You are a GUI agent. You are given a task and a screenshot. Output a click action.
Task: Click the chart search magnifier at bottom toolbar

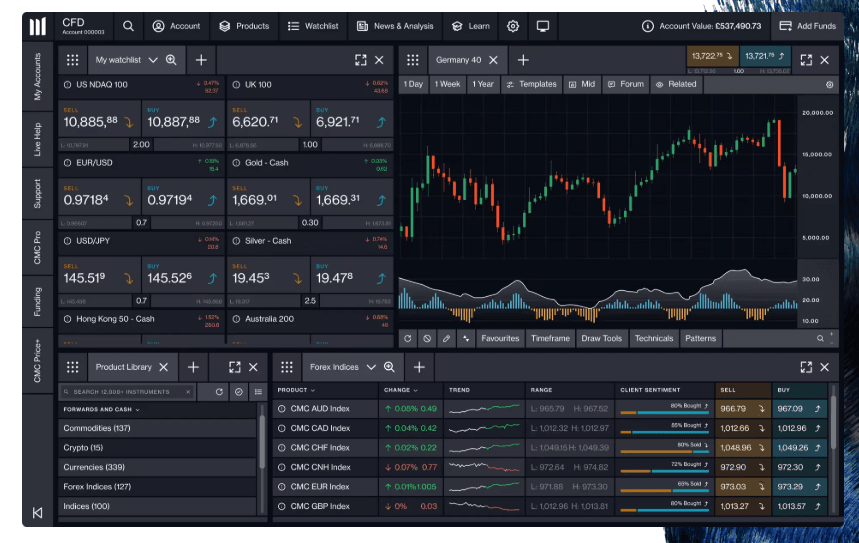click(x=820, y=339)
